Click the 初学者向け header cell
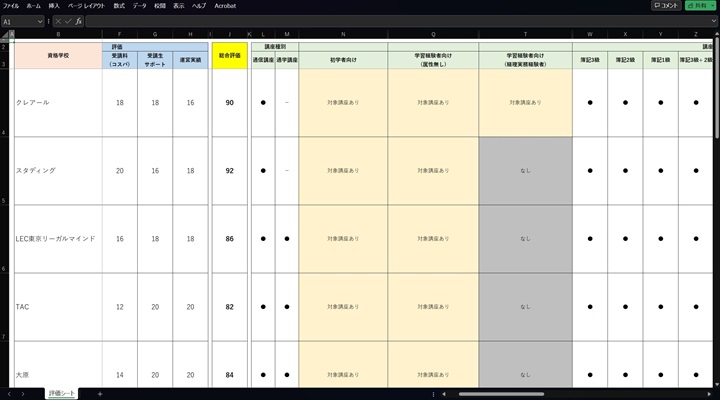Image resolution: width=720 pixels, height=400 pixels. [343, 60]
